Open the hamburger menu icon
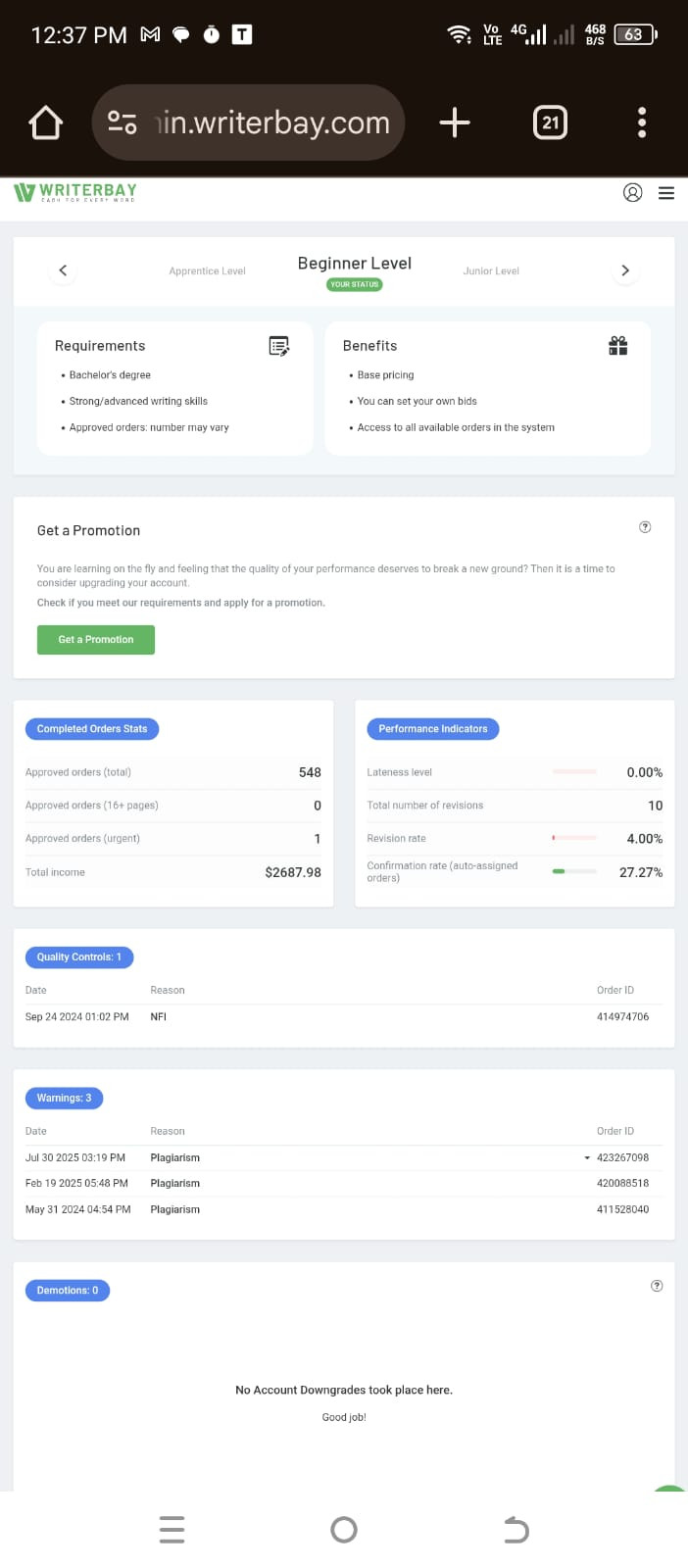This screenshot has width=688, height=1568. [x=666, y=193]
